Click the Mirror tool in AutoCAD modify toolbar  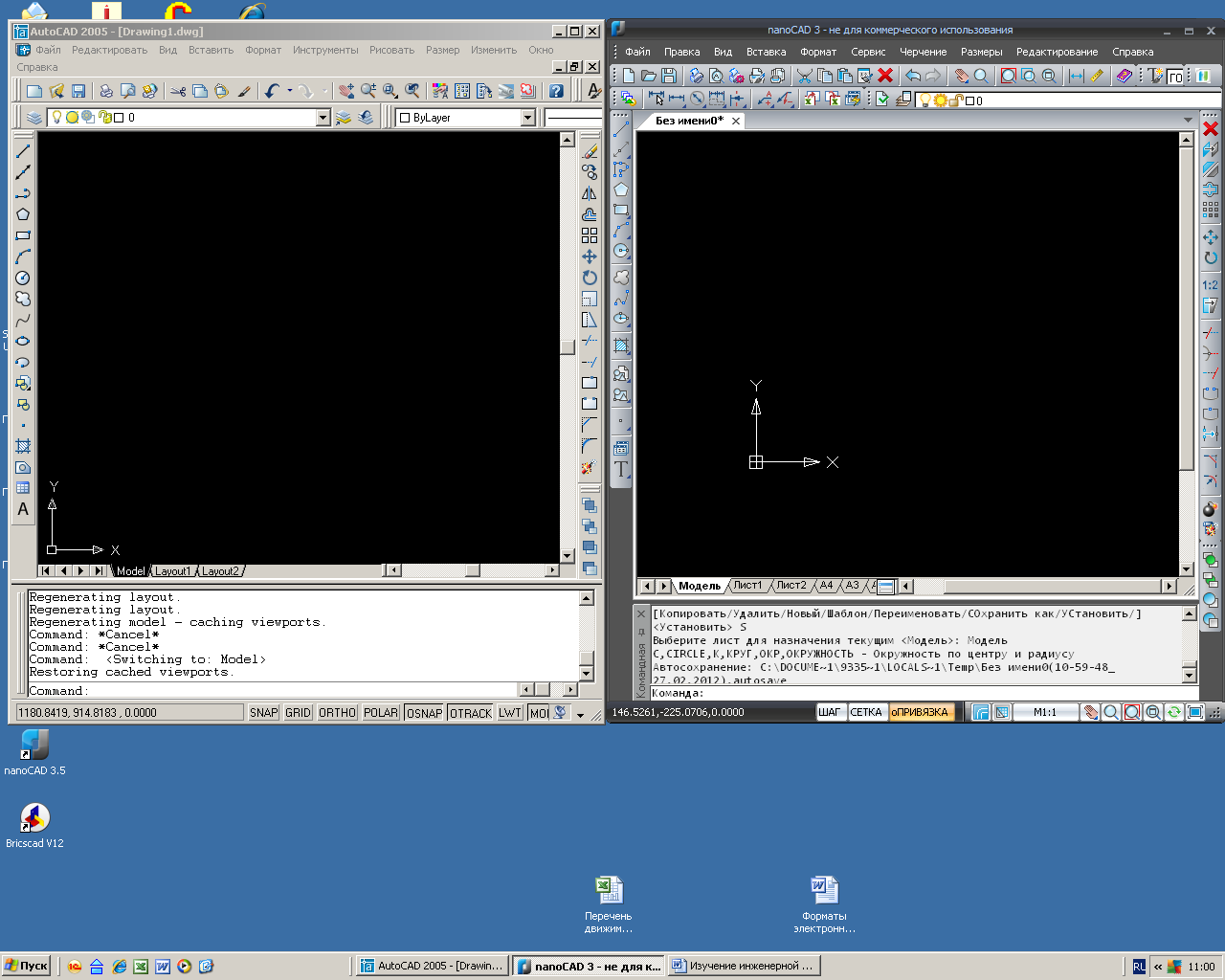(590, 193)
